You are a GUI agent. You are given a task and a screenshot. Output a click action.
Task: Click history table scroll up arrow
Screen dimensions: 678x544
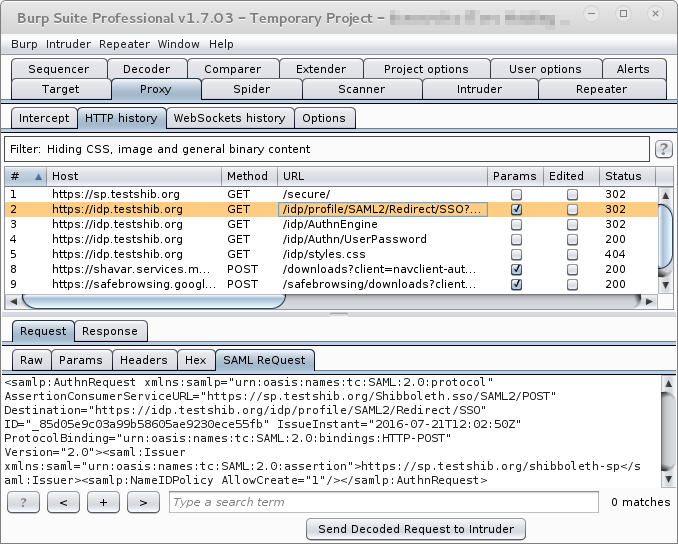pyautogui.click(x=665, y=195)
